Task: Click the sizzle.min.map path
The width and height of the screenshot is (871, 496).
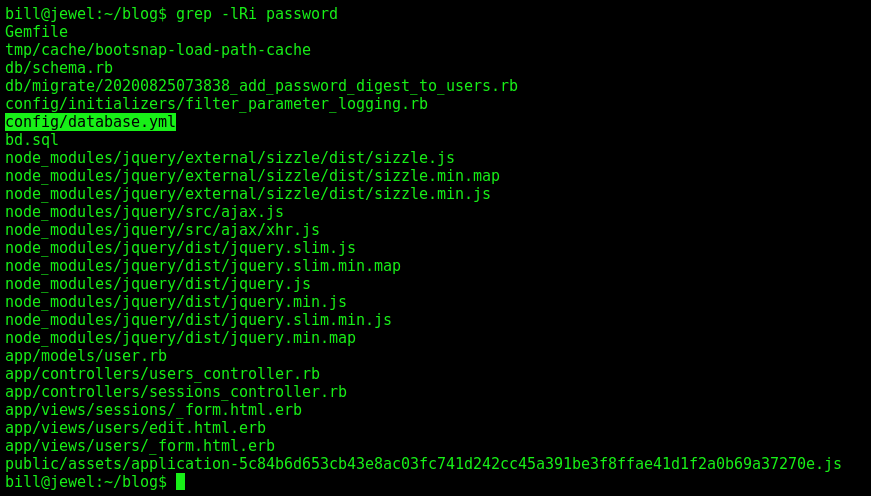Action: pyautogui.click(x=252, y=176)
